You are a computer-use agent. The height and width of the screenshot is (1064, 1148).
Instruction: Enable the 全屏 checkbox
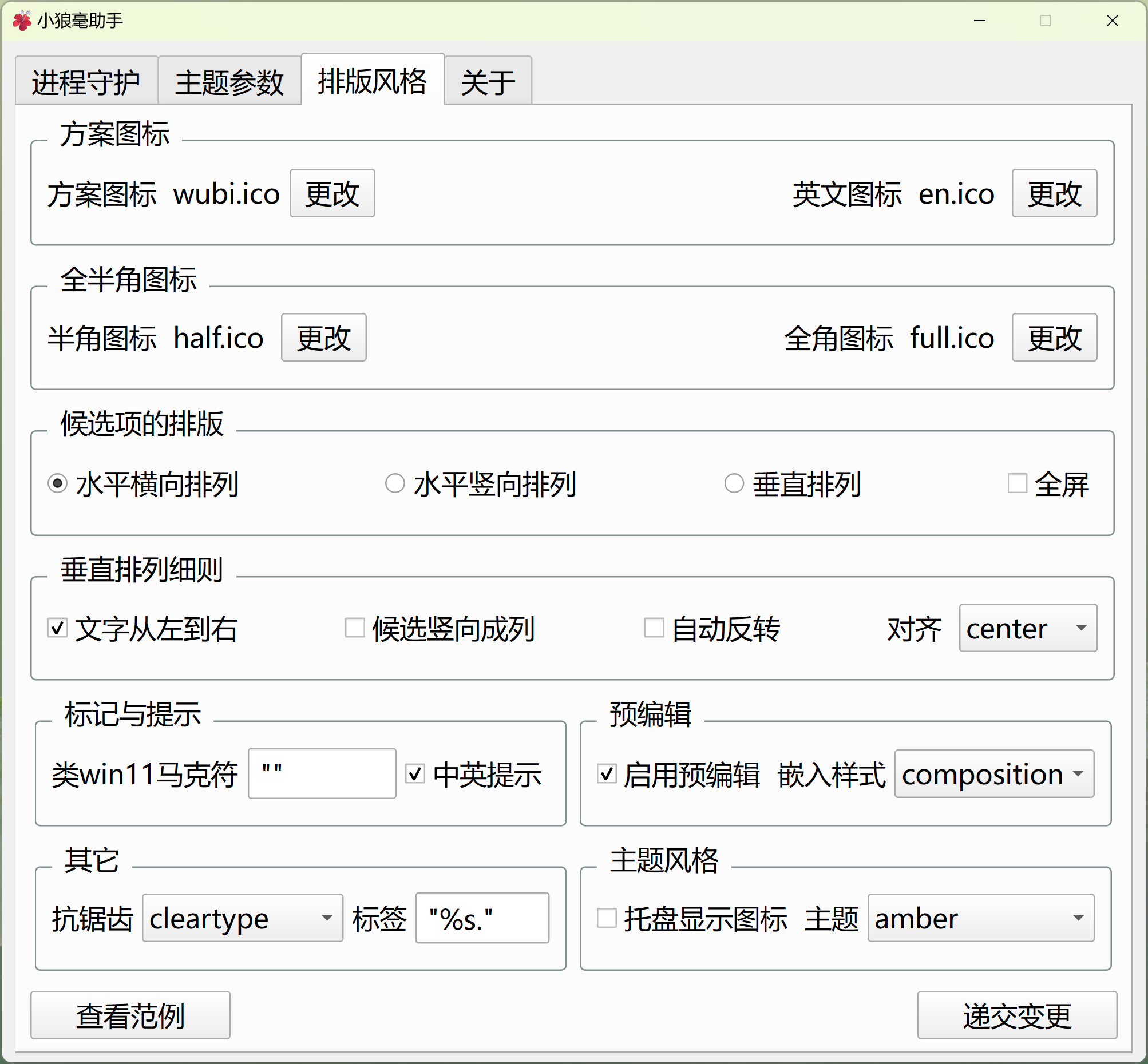pos(1017,483)
